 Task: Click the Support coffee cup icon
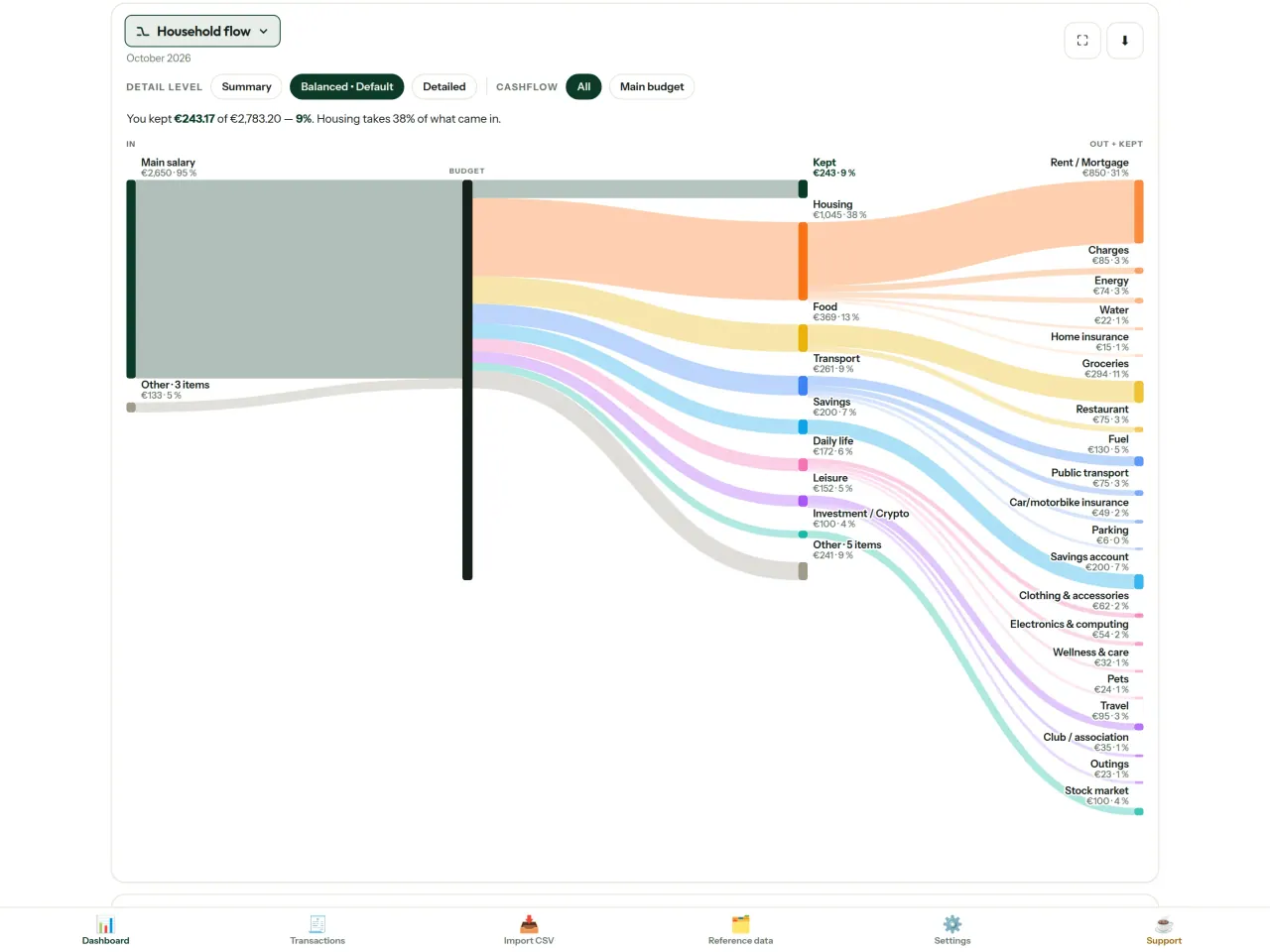point(1164,924)
